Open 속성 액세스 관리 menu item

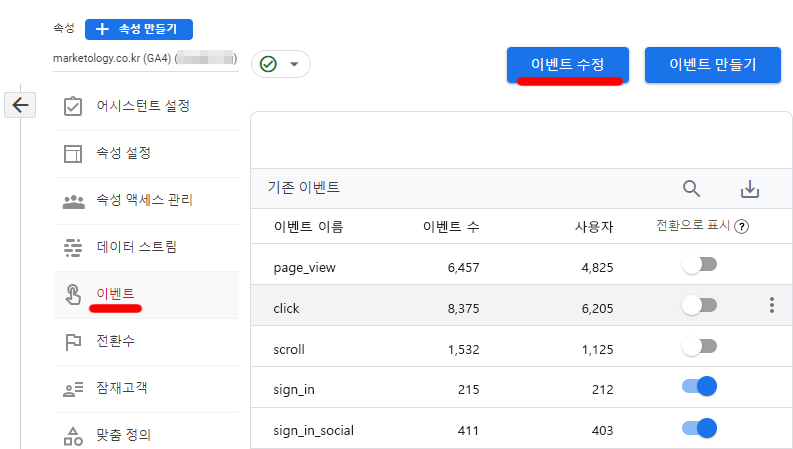pyautogui.click(x=147, y=201)
